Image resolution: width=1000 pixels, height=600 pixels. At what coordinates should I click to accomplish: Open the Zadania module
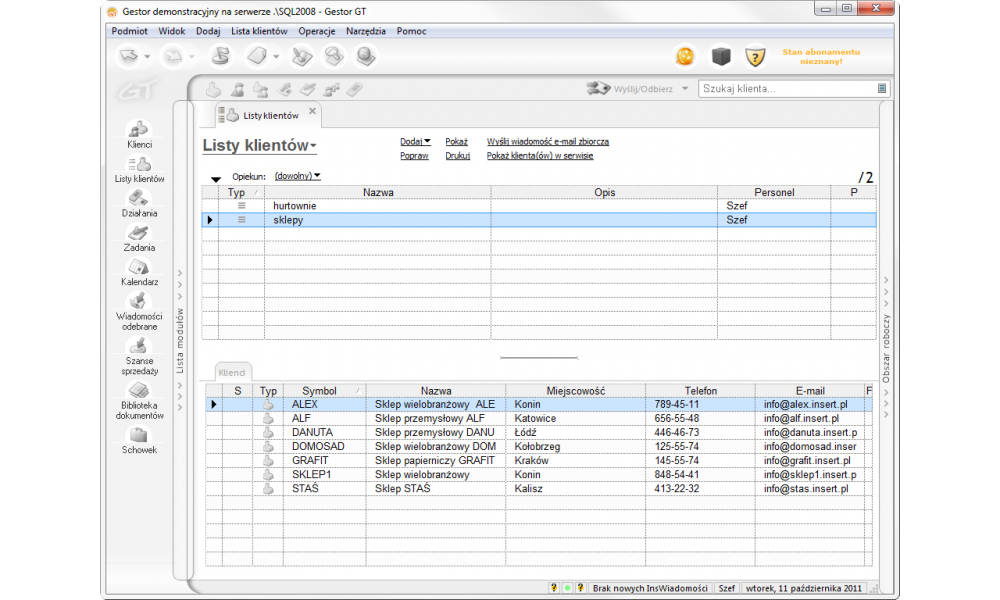pyautogui.click(x=139, y=238)
